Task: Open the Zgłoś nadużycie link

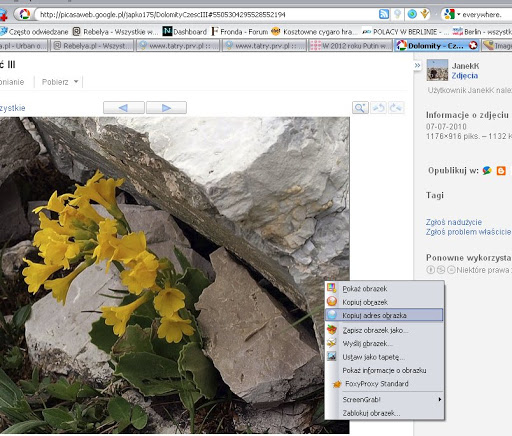Action: tap(453, 222)
